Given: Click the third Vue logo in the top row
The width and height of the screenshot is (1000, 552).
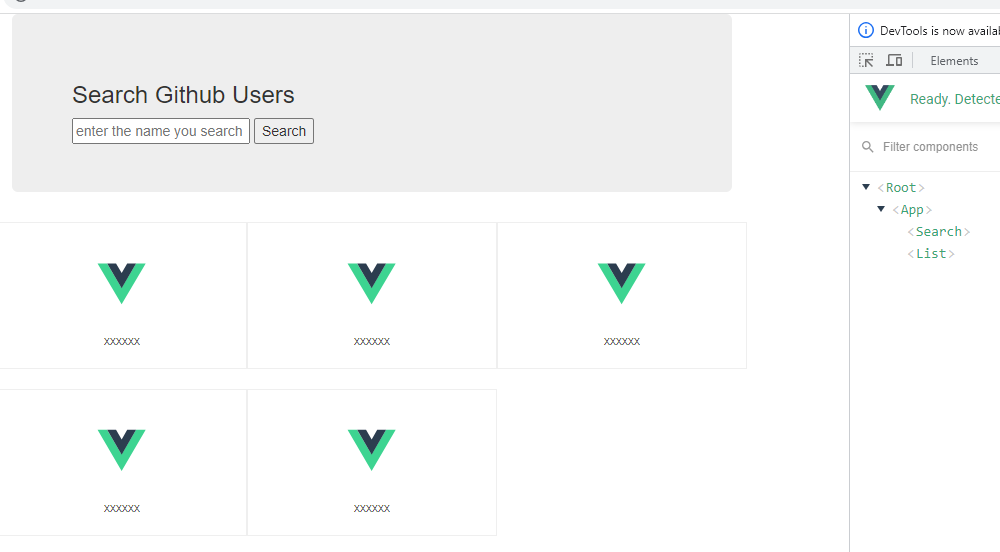Looking at the screenshot, I should 622,283.
